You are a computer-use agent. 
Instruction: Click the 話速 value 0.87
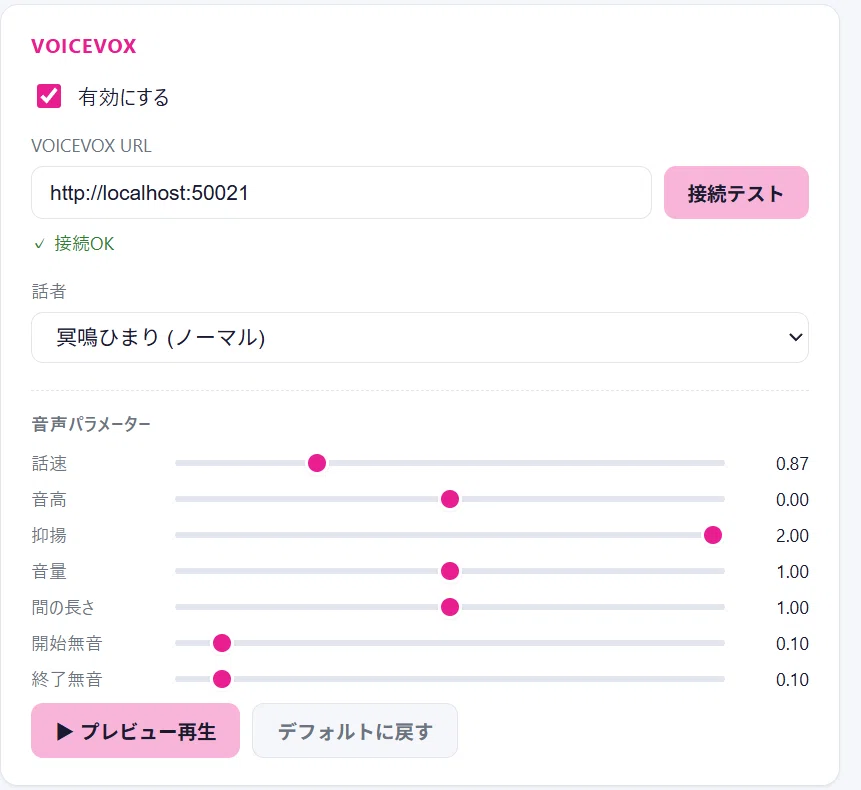[x=792, y=463]
